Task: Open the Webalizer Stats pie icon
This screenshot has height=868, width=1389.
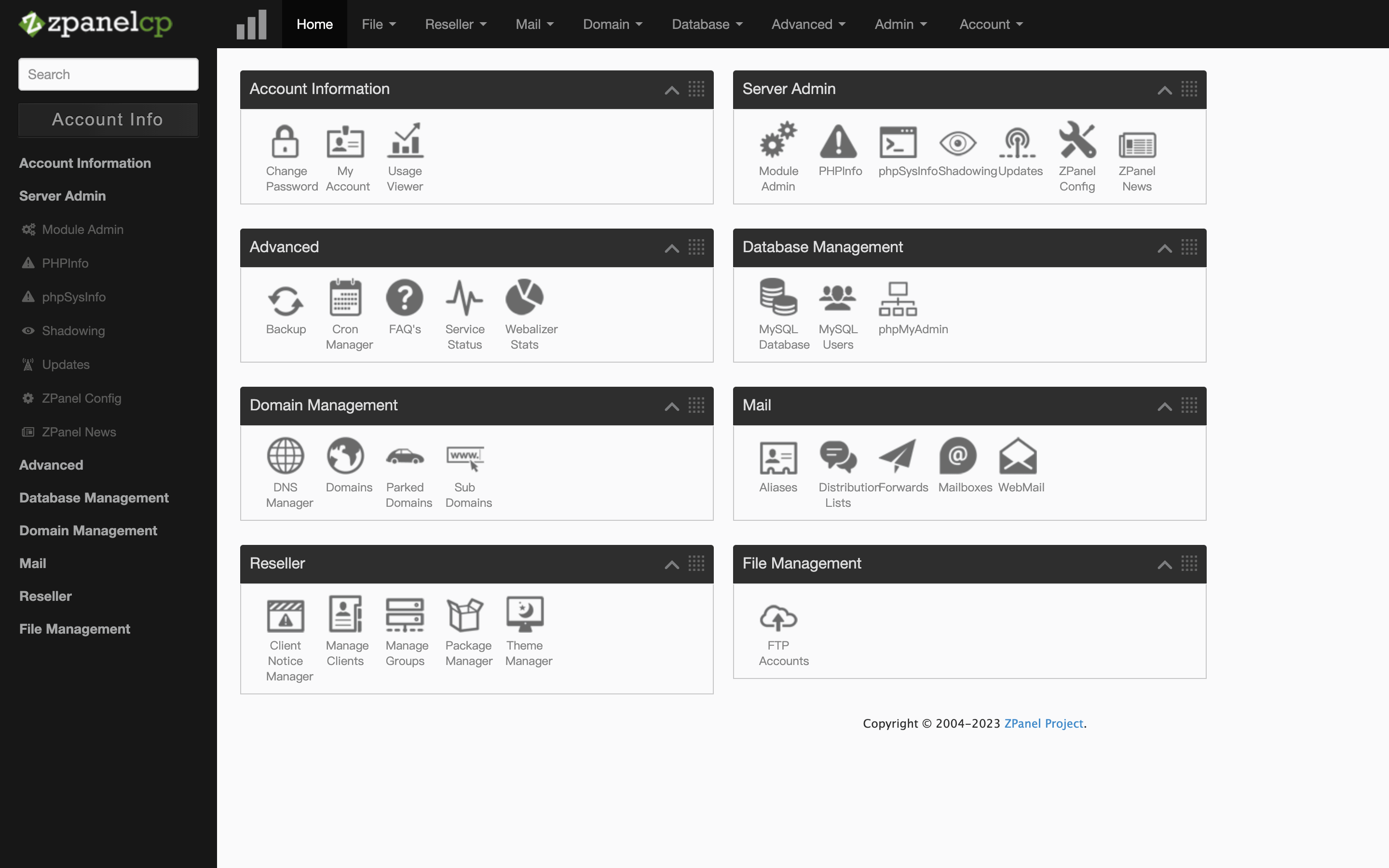Action: point(524,297)
